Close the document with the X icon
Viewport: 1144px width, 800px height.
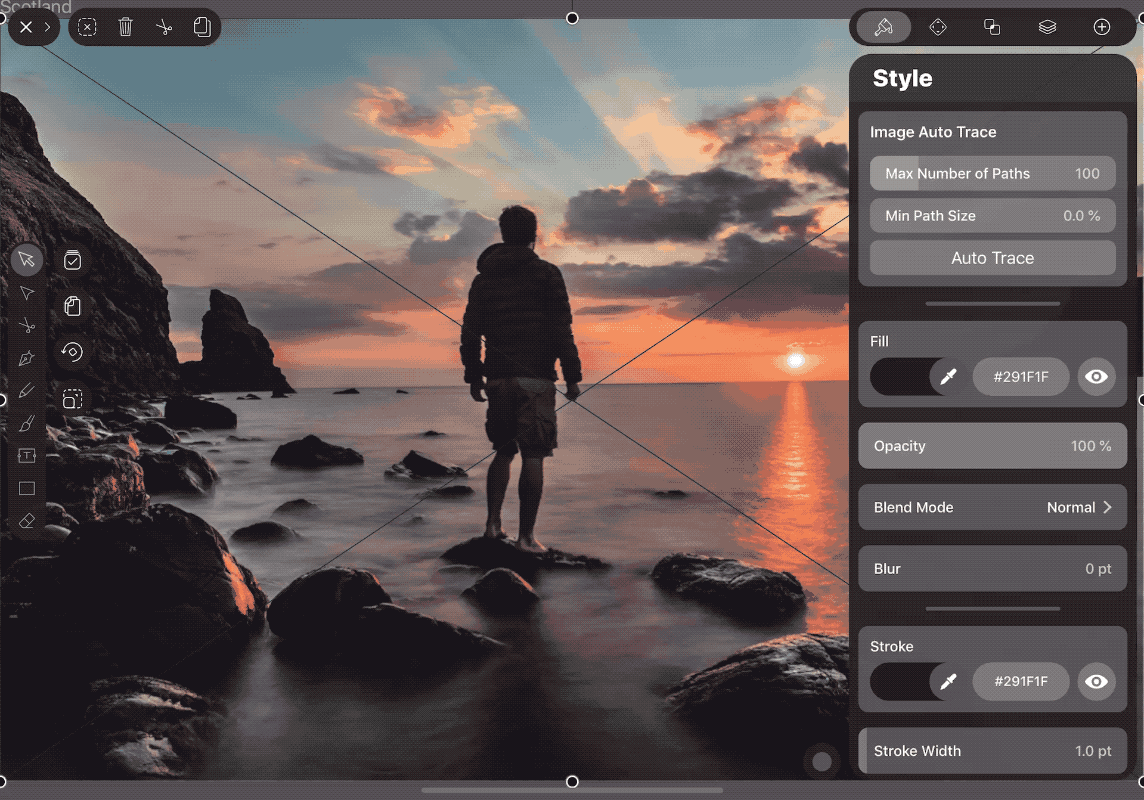point(26,27)
